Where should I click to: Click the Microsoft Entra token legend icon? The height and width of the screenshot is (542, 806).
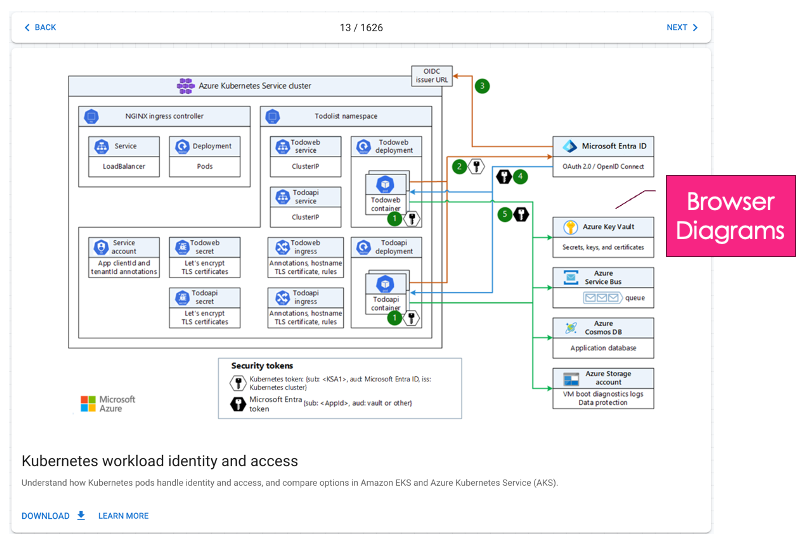[x=237, y=404]
